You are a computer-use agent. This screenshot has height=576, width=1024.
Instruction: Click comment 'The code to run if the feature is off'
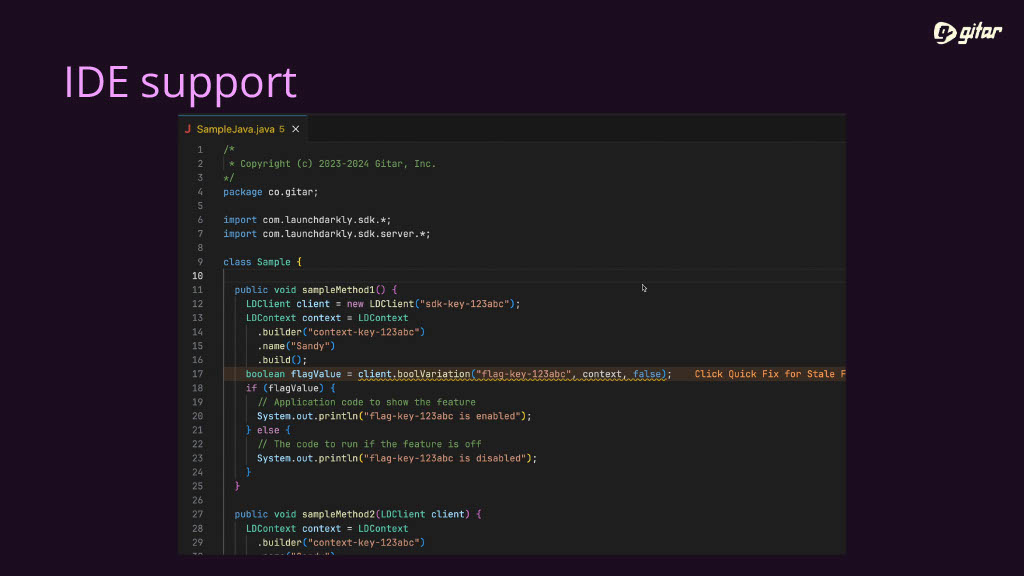click(370, 444)
